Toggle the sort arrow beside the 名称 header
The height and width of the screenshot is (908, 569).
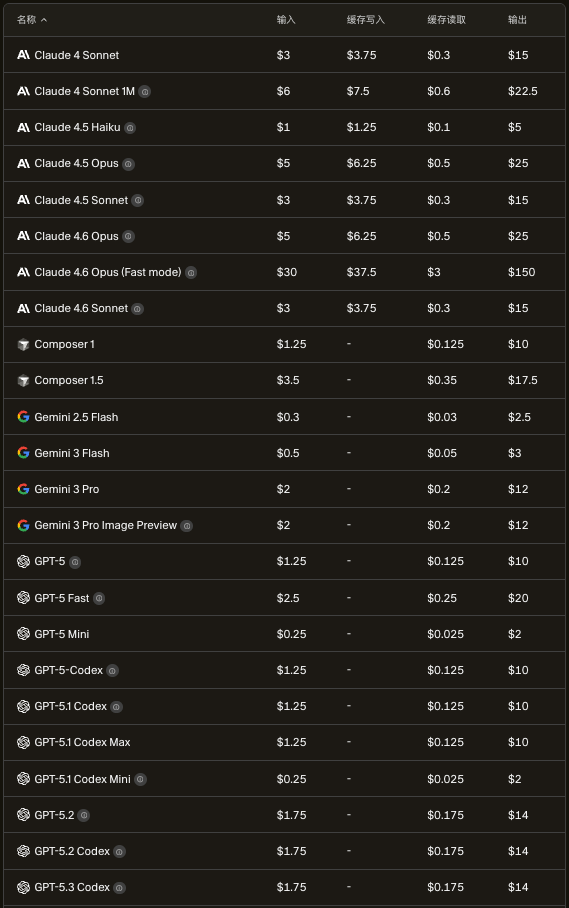point(44,20)
